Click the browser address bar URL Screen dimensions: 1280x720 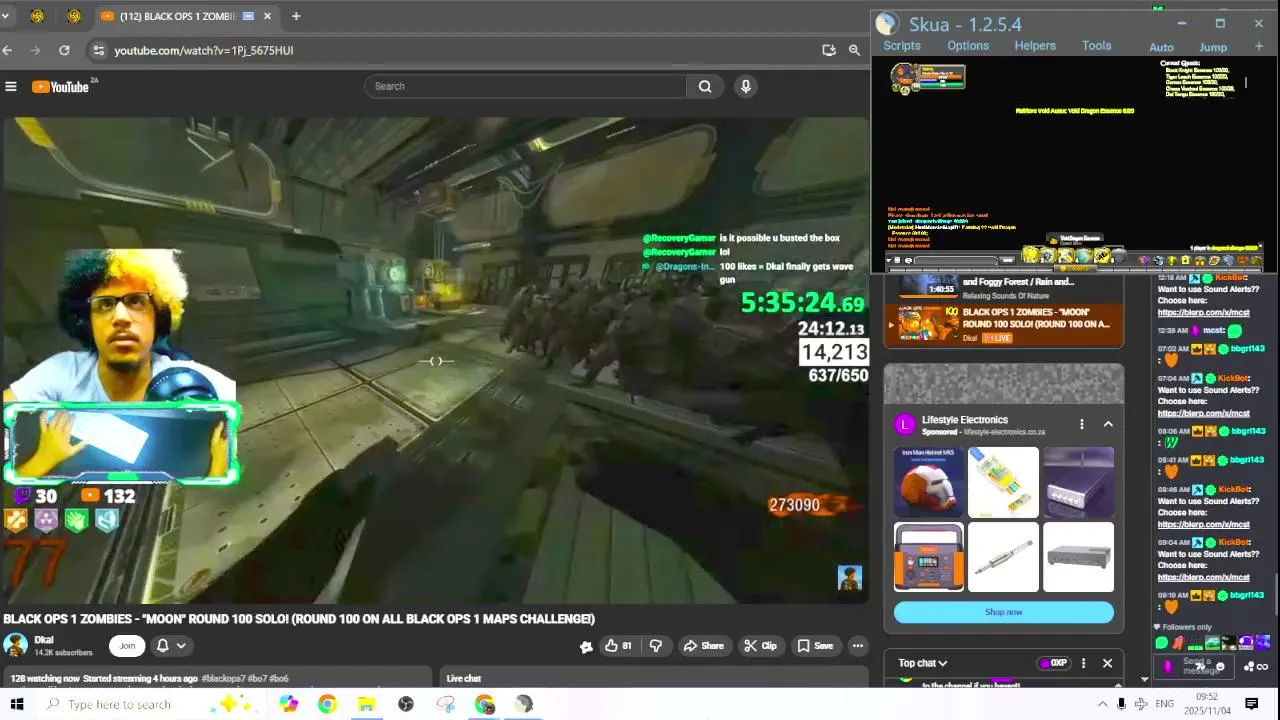[x=203, y=50]
